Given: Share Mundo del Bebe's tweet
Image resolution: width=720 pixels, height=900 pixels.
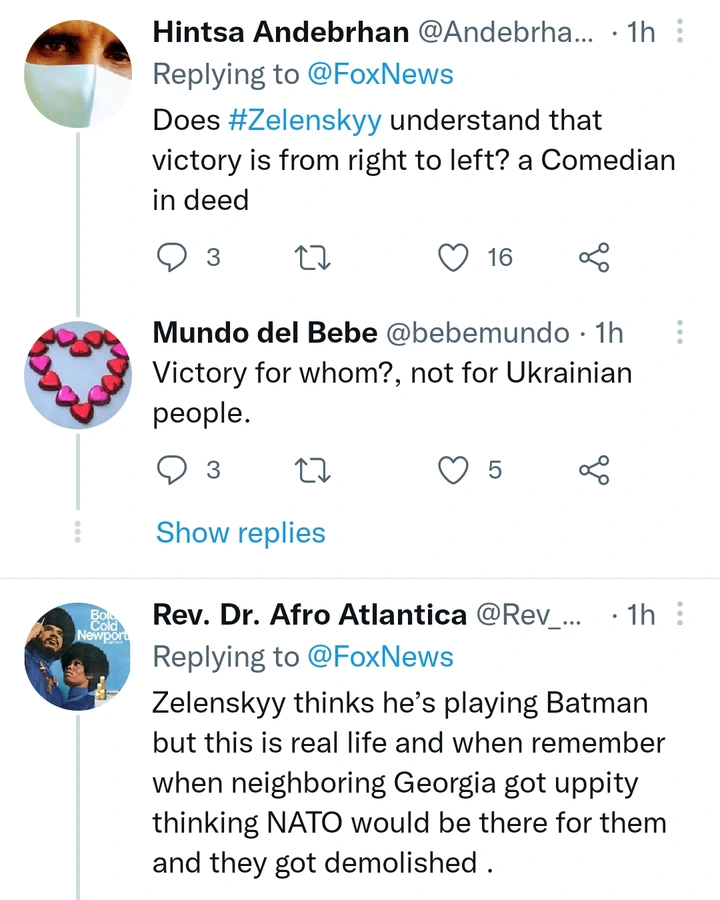Looking at the screenshot, I should (594, 469).
